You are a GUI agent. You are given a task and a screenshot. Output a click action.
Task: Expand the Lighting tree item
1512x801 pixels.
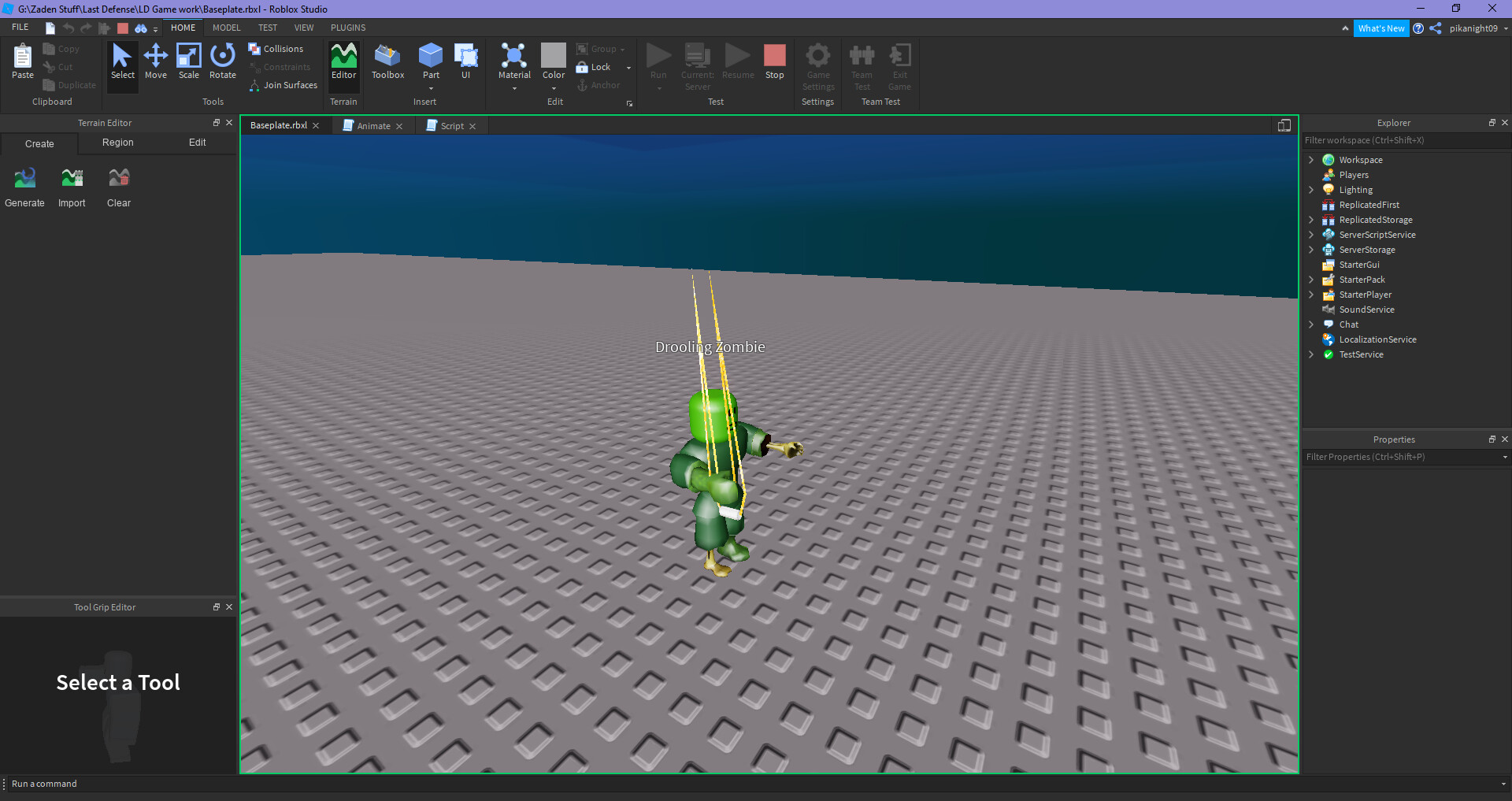[1310, 190]
